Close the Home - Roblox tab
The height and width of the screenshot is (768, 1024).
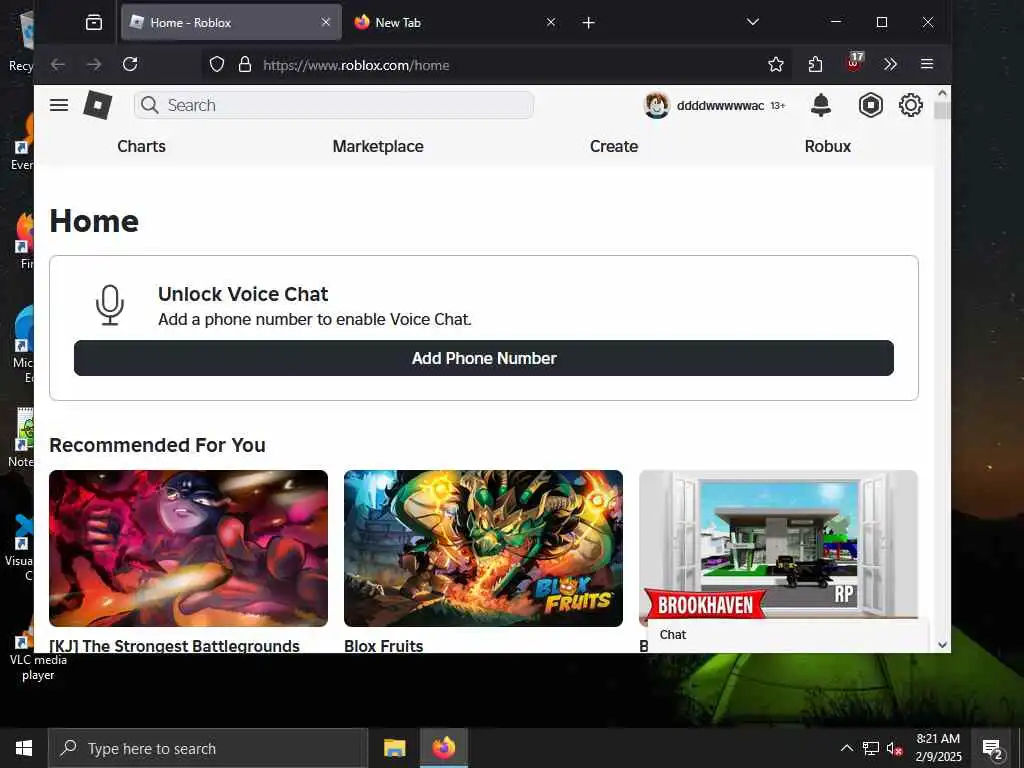(x=326, y=22)
